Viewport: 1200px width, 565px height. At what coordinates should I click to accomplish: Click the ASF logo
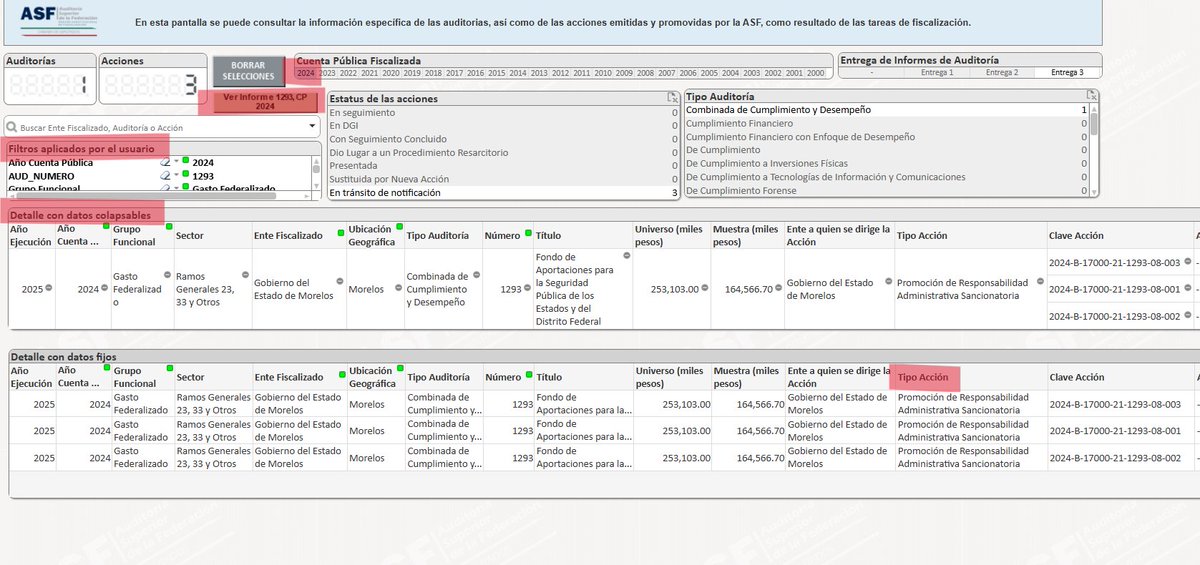(x=61, y=22)
